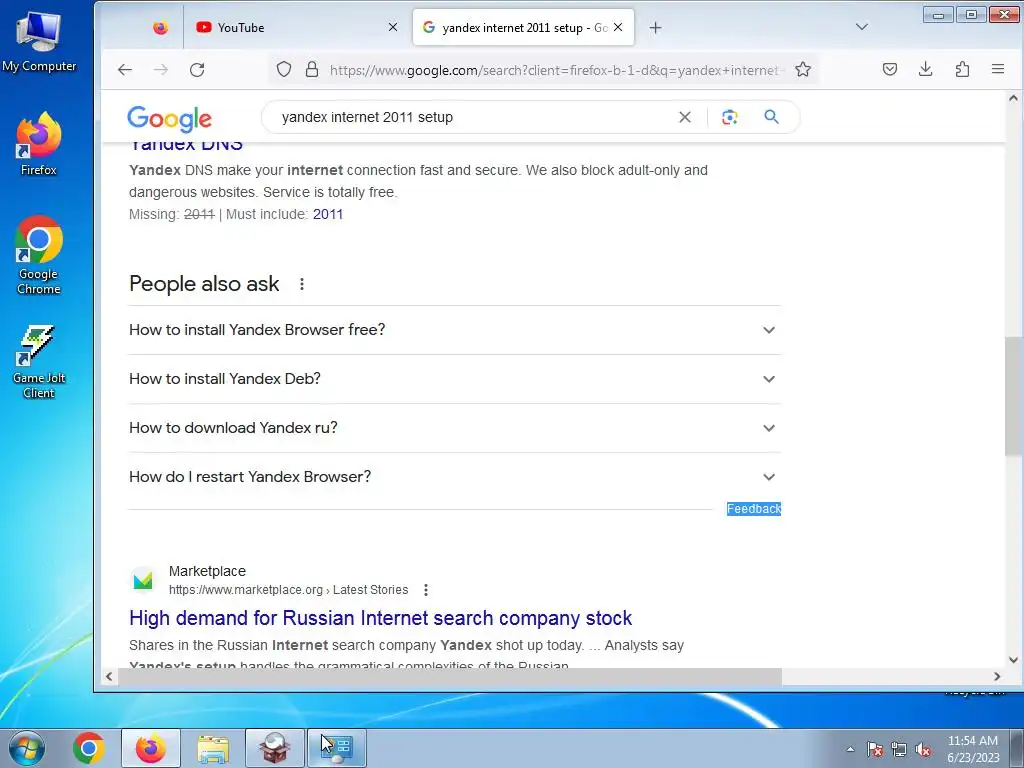Open the Firefox hamburger application menu
This screenshot has height=768, width=1024.
[998, 69]
